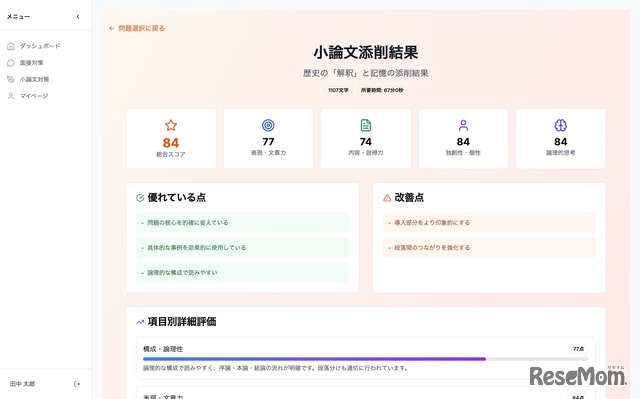Click the 小論文添削結果 page title
Image resolution: width=640 pixels, height=399 pixels.
coord(366,53)
